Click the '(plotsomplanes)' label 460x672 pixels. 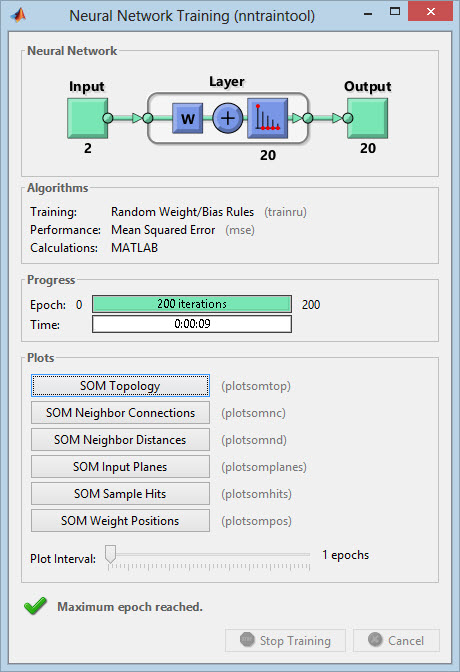pyautogui.click(x=264, y=467)
